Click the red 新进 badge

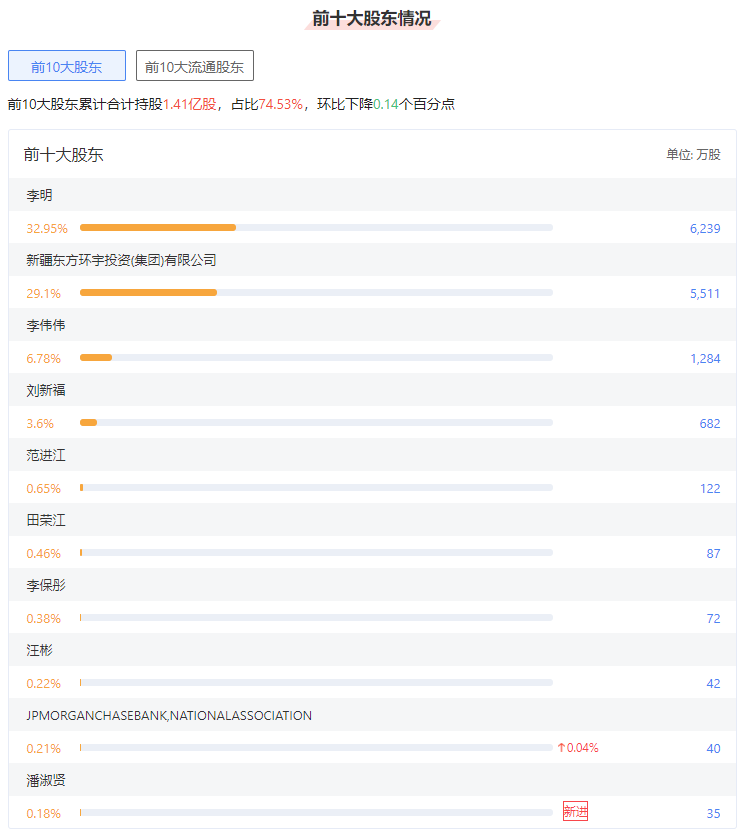[x=575, y=812]
